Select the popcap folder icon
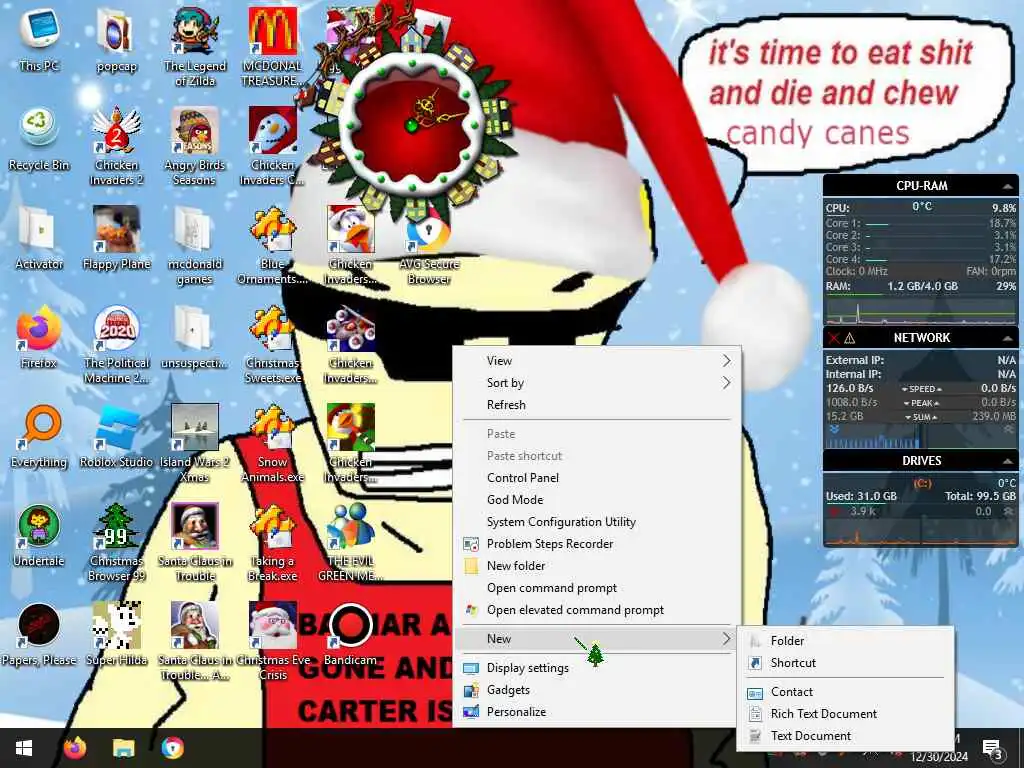 [116, 39]
